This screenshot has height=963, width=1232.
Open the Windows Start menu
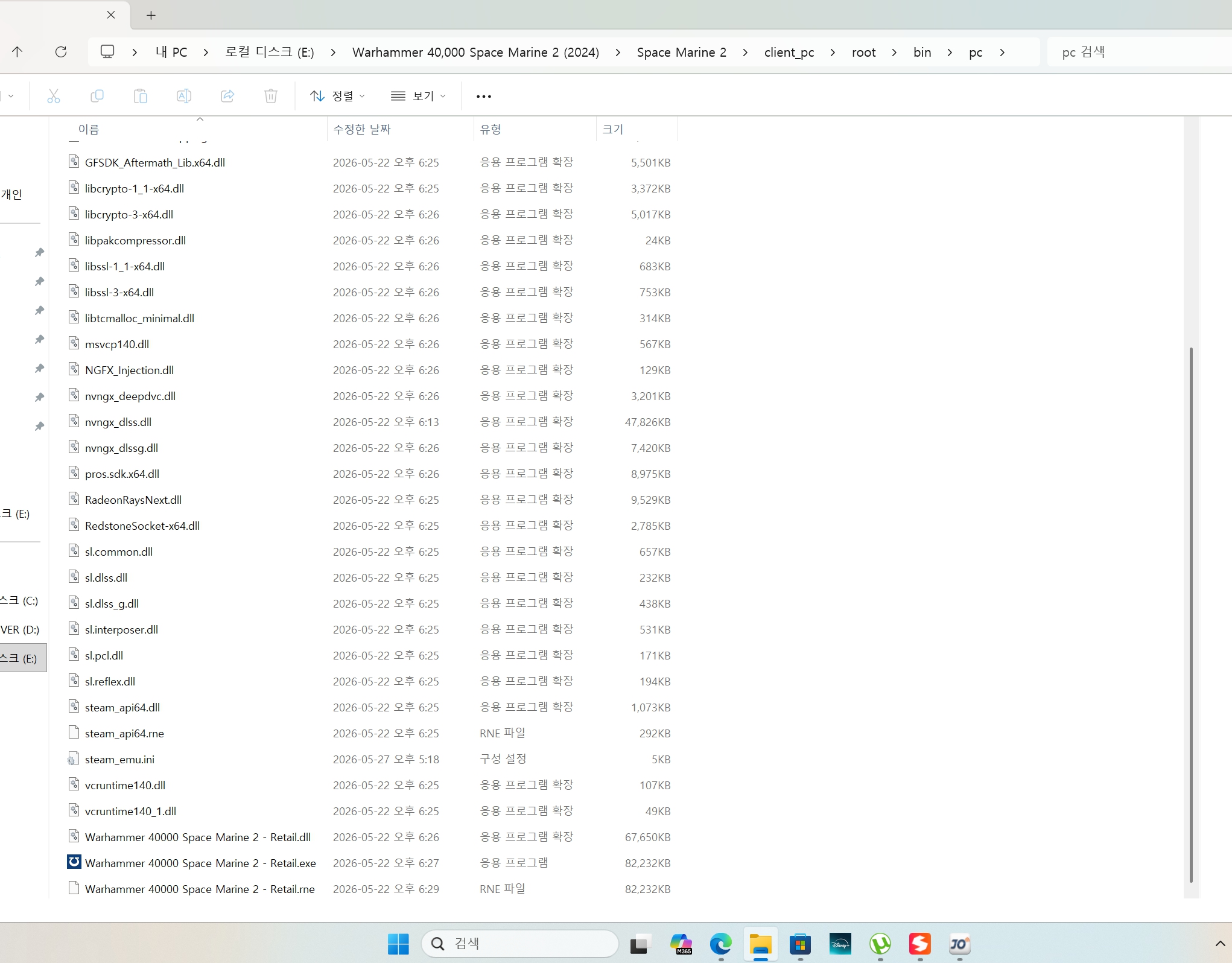click(398, 944)
